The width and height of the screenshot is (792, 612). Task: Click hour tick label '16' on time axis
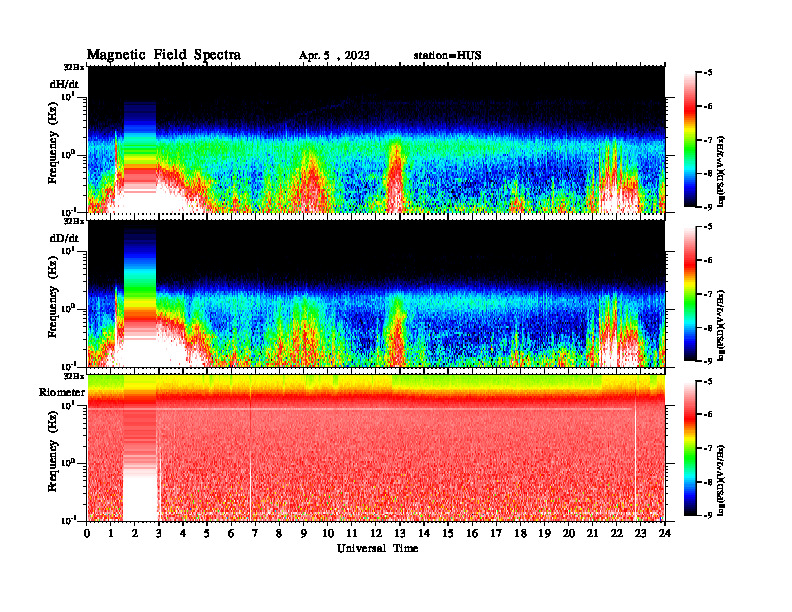coord(472,534)
